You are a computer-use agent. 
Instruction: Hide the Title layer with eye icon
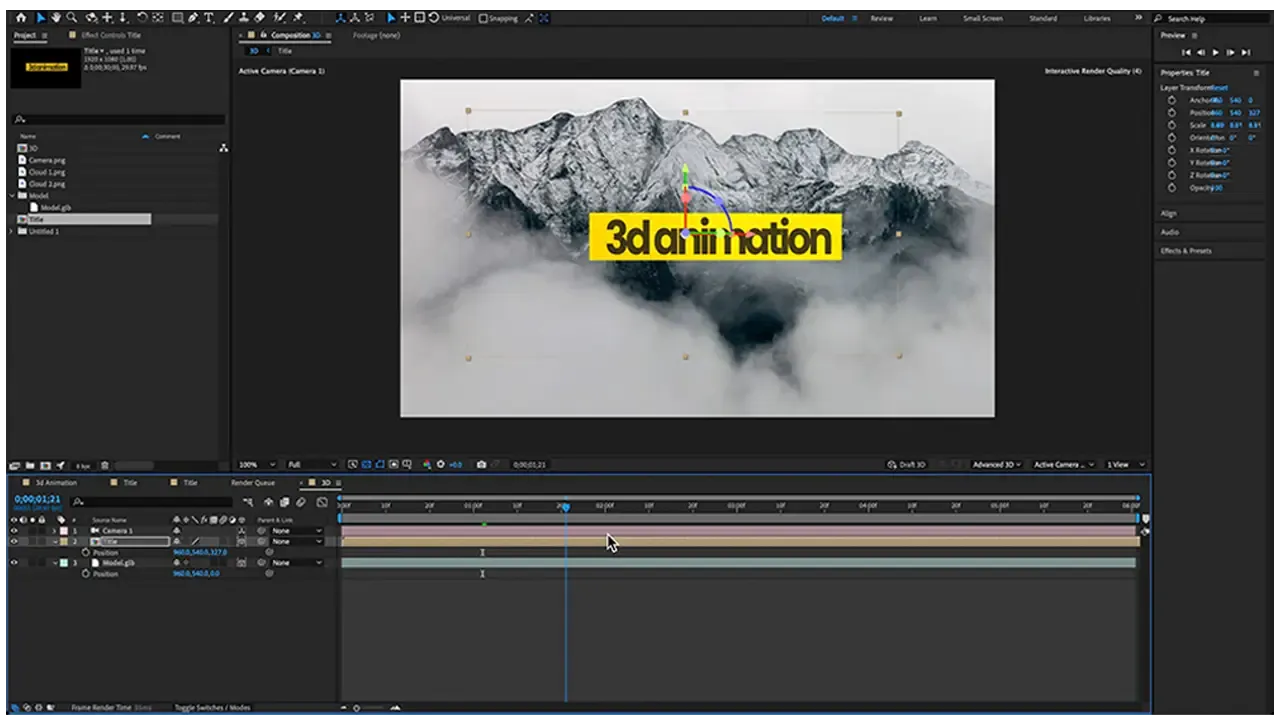click(14, 542)
